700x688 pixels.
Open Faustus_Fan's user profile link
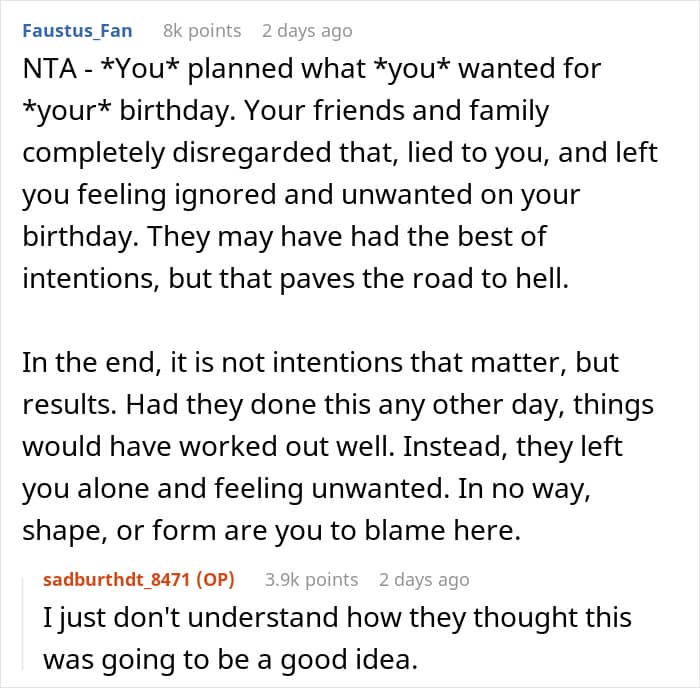click(x=76, y=31)
